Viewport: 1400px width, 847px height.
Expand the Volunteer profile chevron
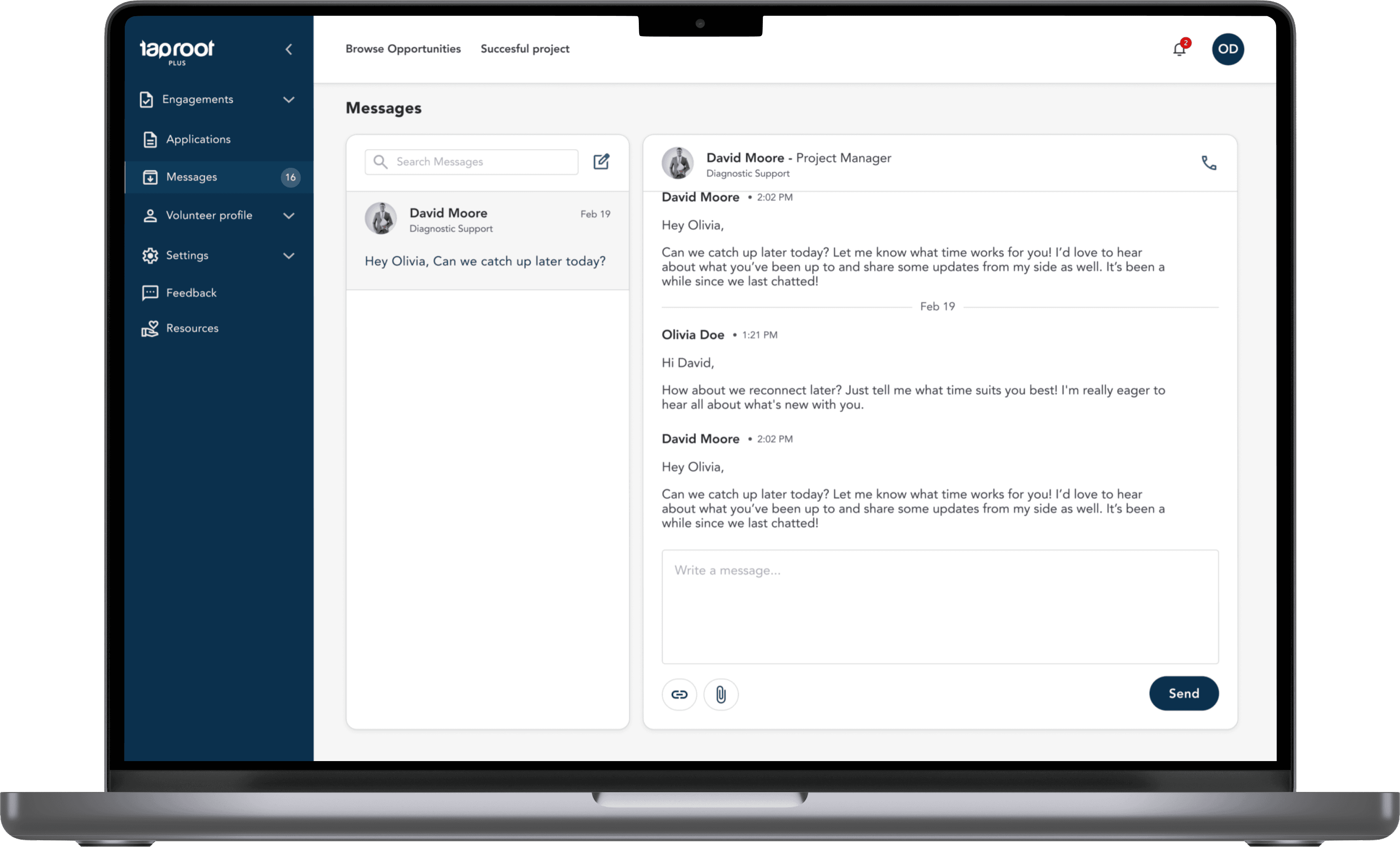tap(289, 216)
